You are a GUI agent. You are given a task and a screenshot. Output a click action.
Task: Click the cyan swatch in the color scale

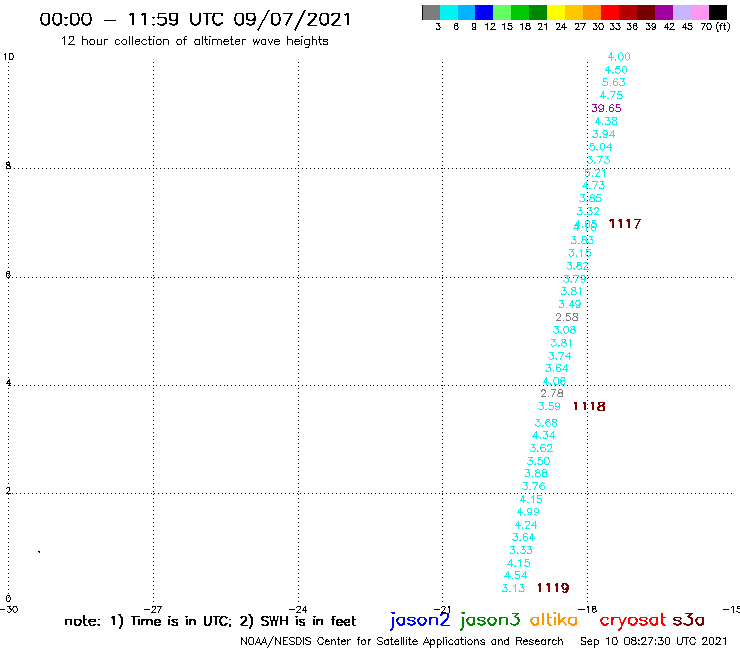point(448,12)
